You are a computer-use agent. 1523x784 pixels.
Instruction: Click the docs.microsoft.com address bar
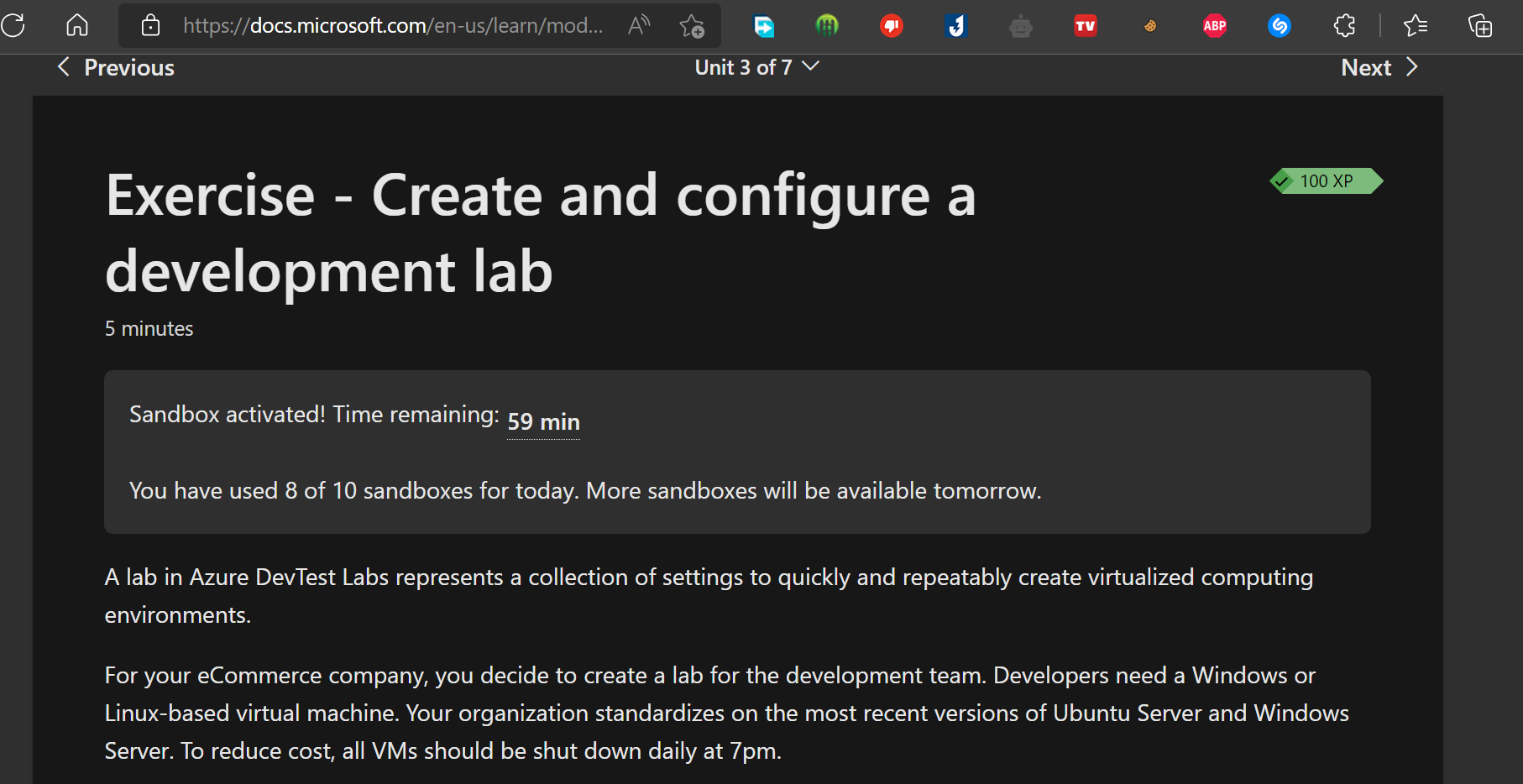tap(393, 25)
